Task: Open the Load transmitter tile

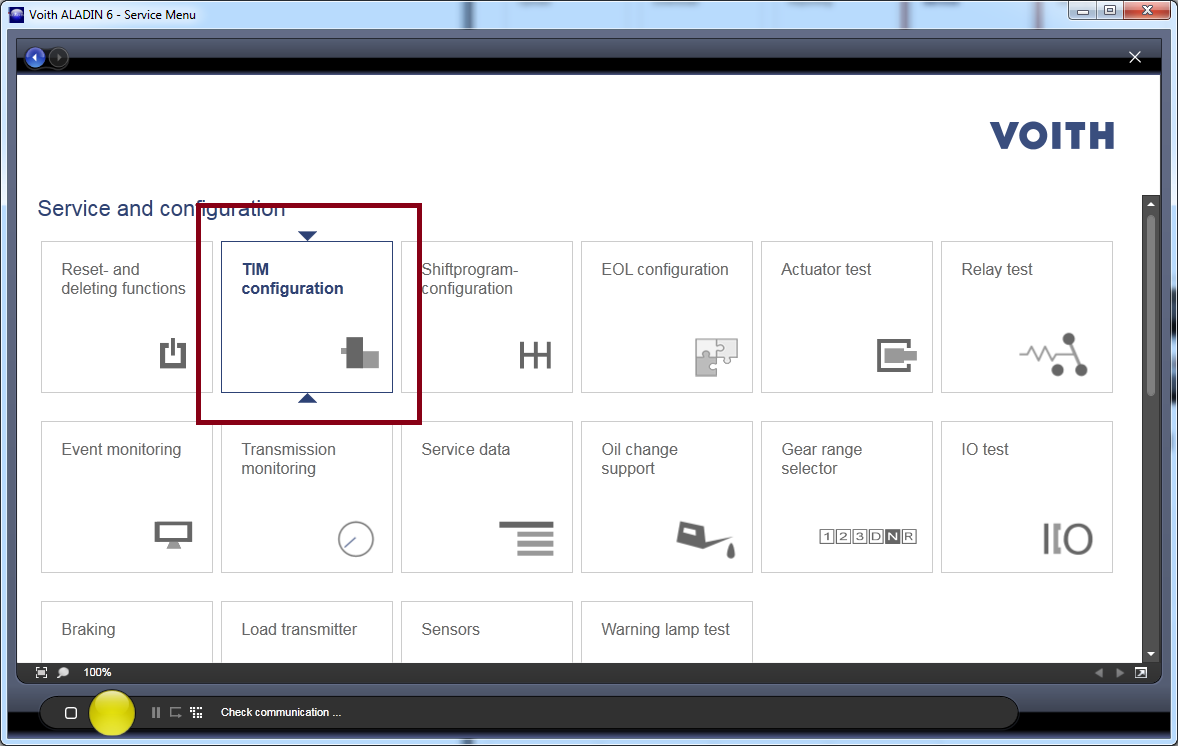Action: pyautogui.click(x=307, y=632)
